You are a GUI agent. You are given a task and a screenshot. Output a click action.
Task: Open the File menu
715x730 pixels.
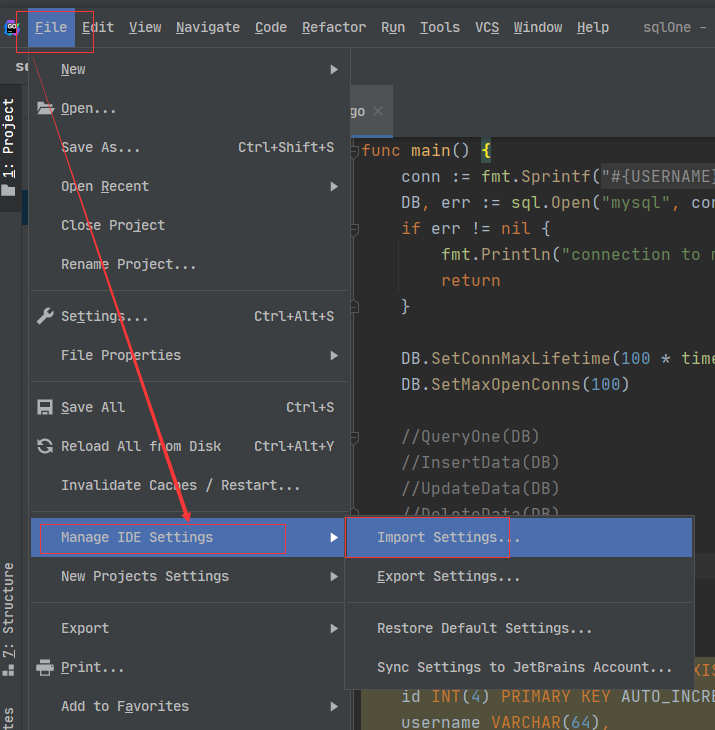pyautogui.click(x=51, y=27)
